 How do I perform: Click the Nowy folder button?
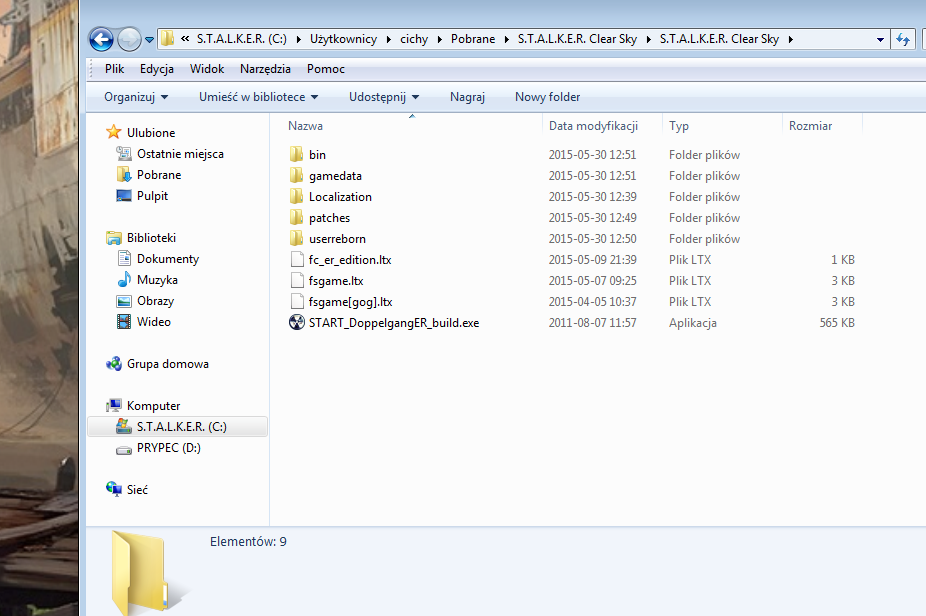click(547, 97)
